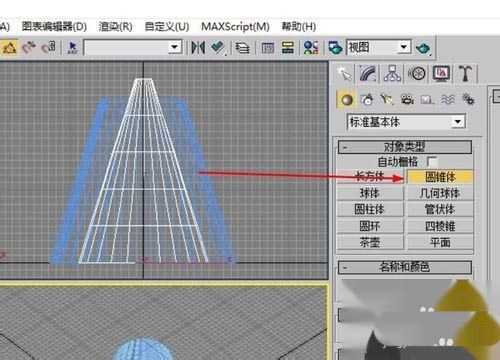Toggle the Angle Snap tool
This screenshot has height=360, width=500.
tap(9, 48)
